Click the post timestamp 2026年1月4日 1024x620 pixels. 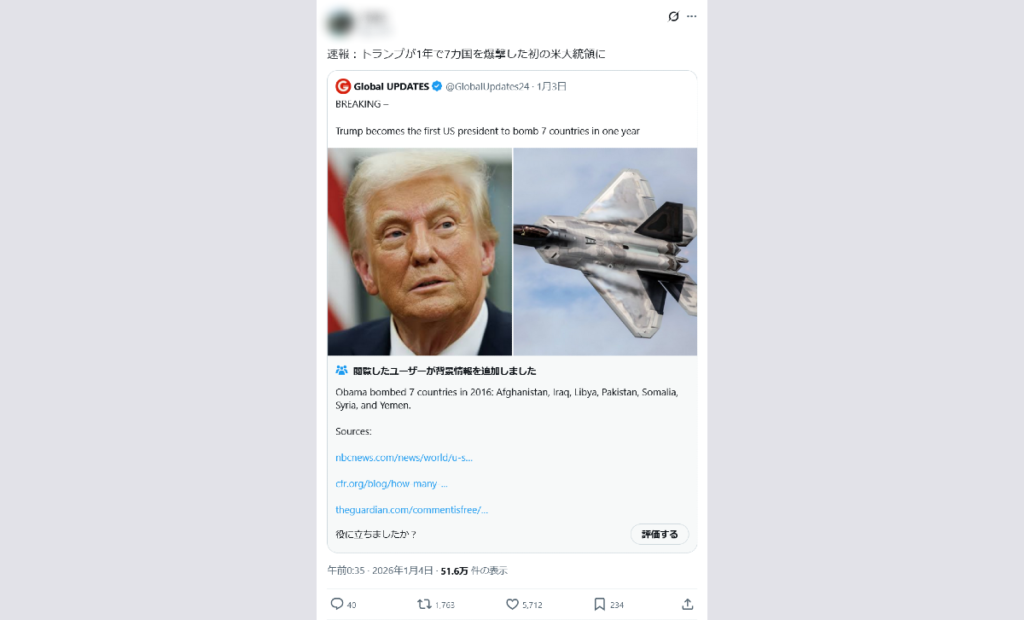402,570
